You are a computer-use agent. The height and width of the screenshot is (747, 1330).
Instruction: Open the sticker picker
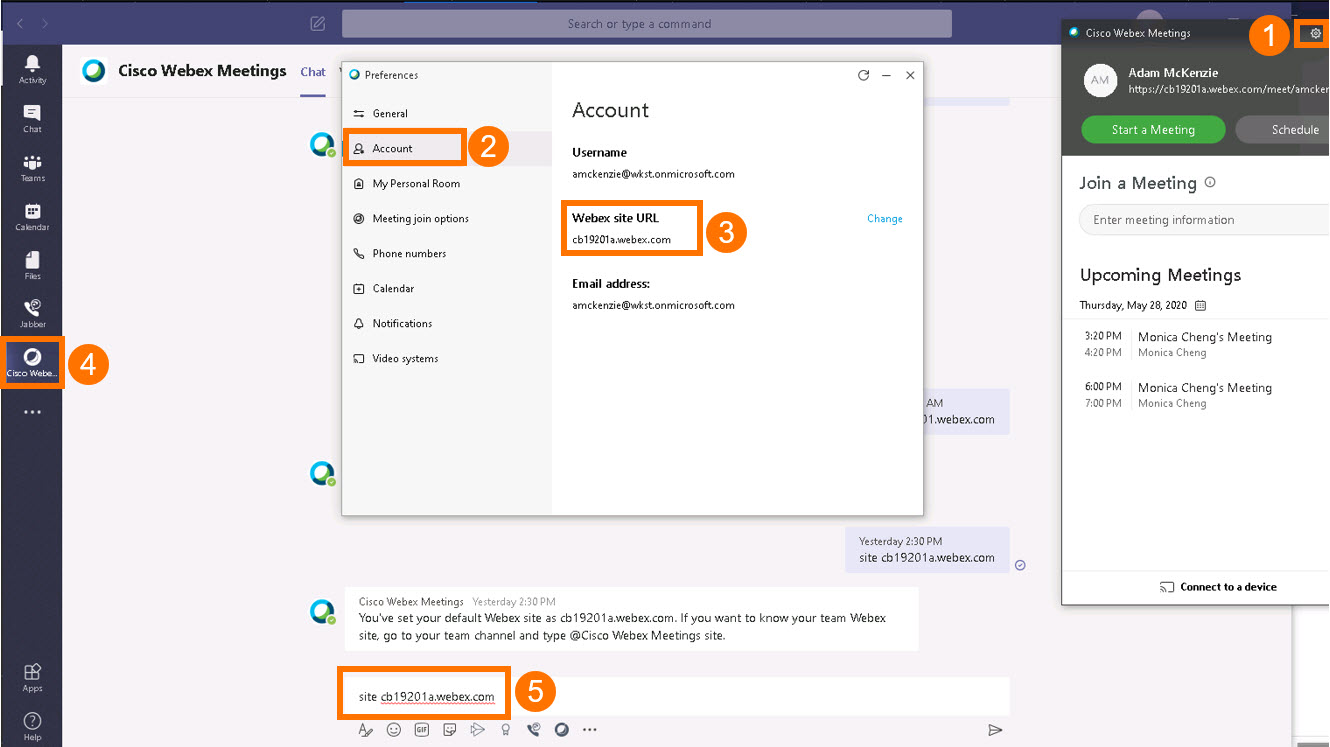click(450, 730)
